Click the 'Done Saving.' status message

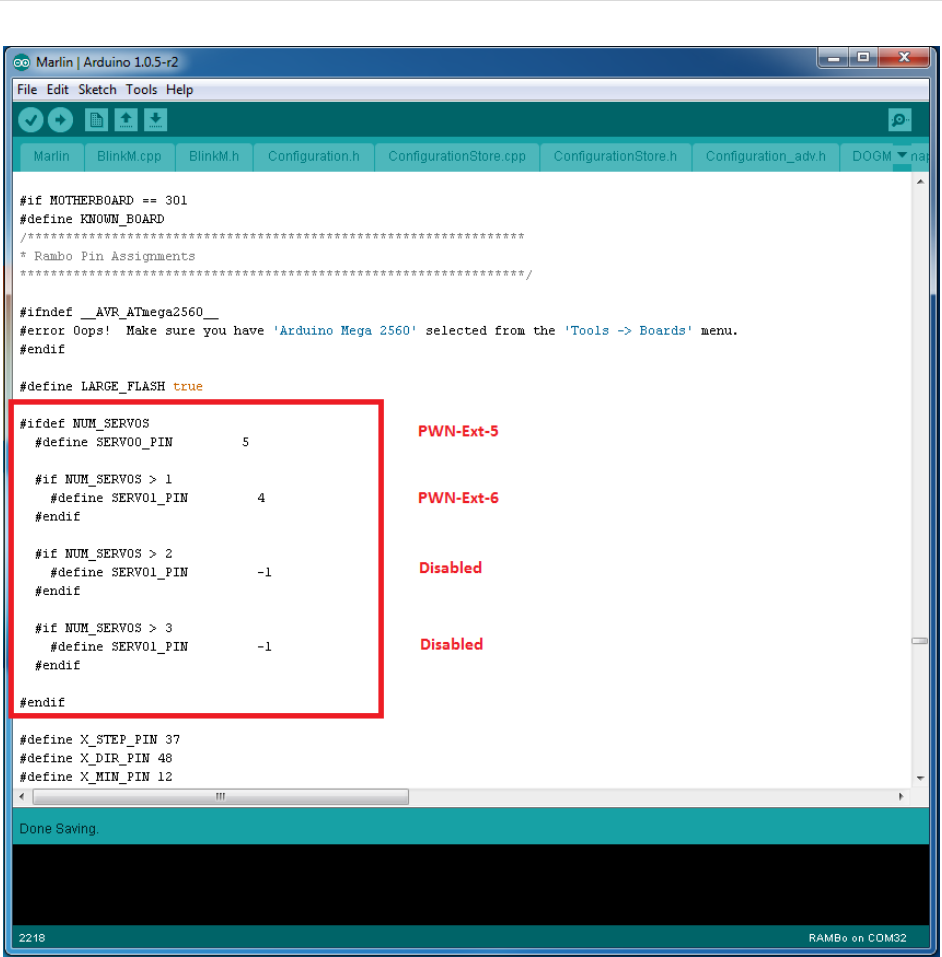(x=59, y=829)
